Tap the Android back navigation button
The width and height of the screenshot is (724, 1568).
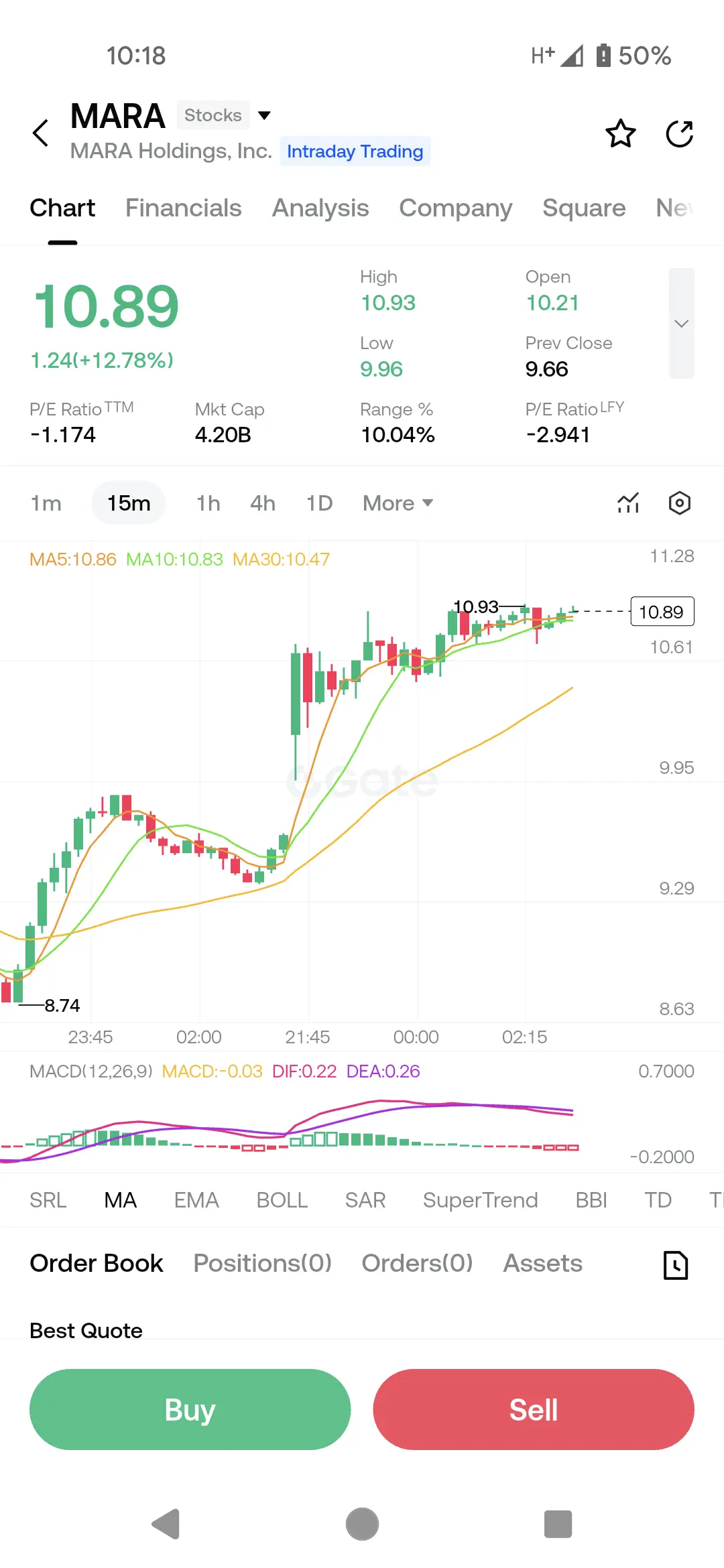166,1524
